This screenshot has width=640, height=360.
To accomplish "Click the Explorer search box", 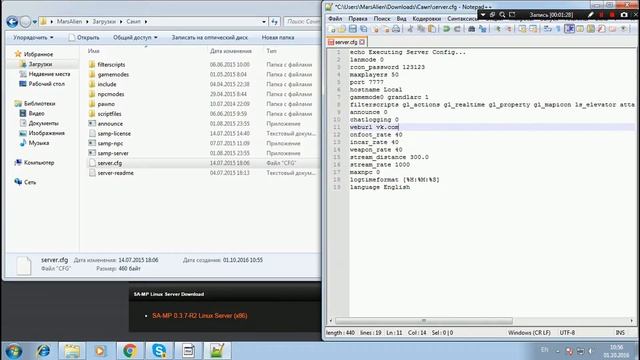I will coord(302,22).
